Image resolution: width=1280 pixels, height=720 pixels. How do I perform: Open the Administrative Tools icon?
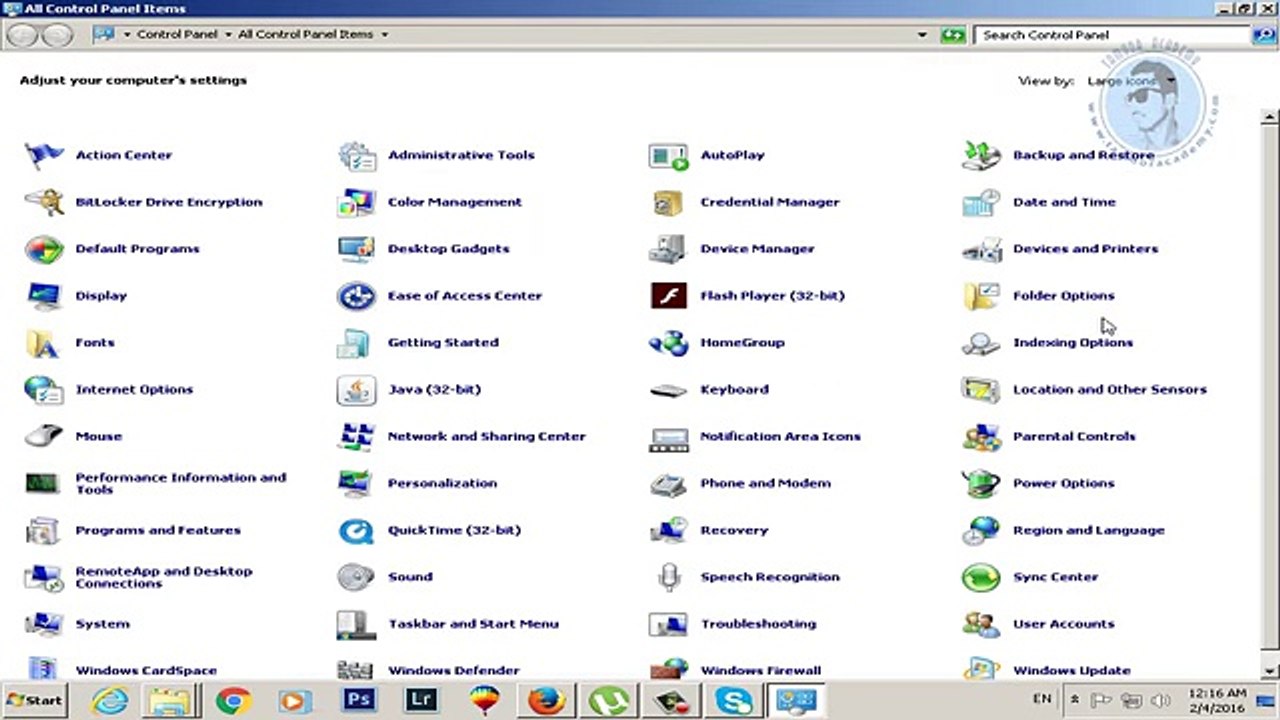(356, 155)
